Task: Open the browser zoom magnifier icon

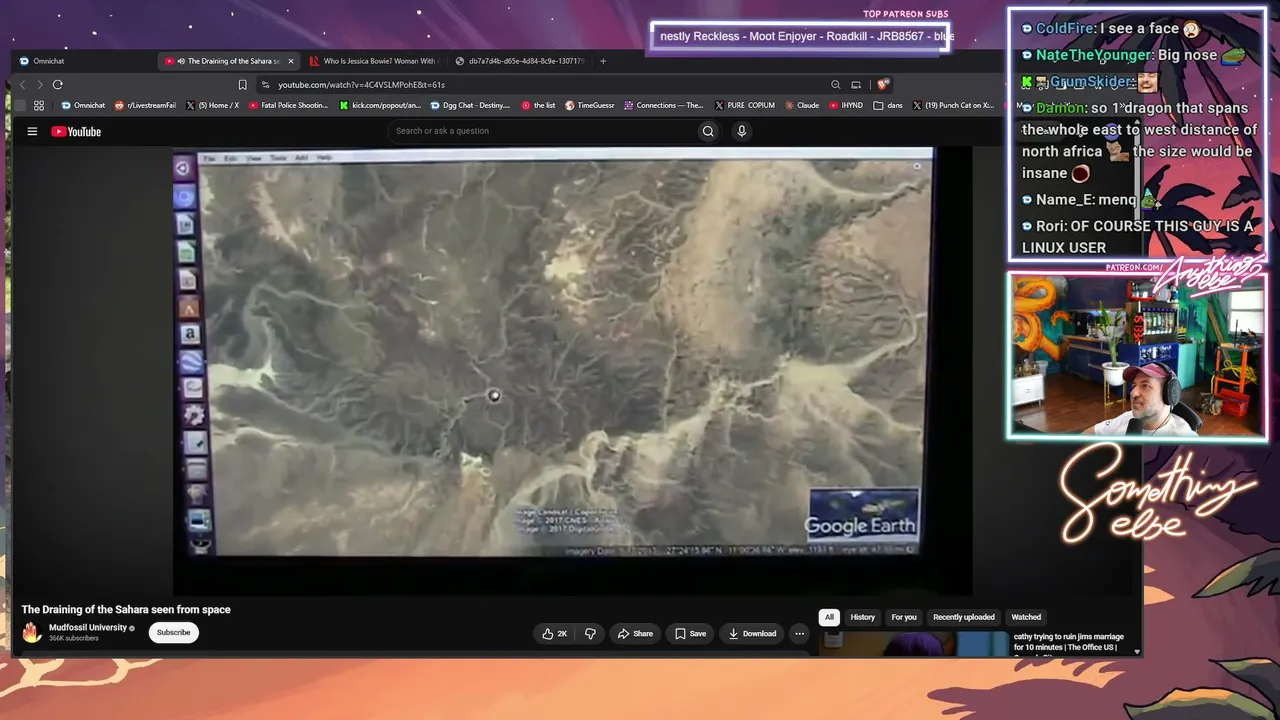Action: [x=835, y=85]
